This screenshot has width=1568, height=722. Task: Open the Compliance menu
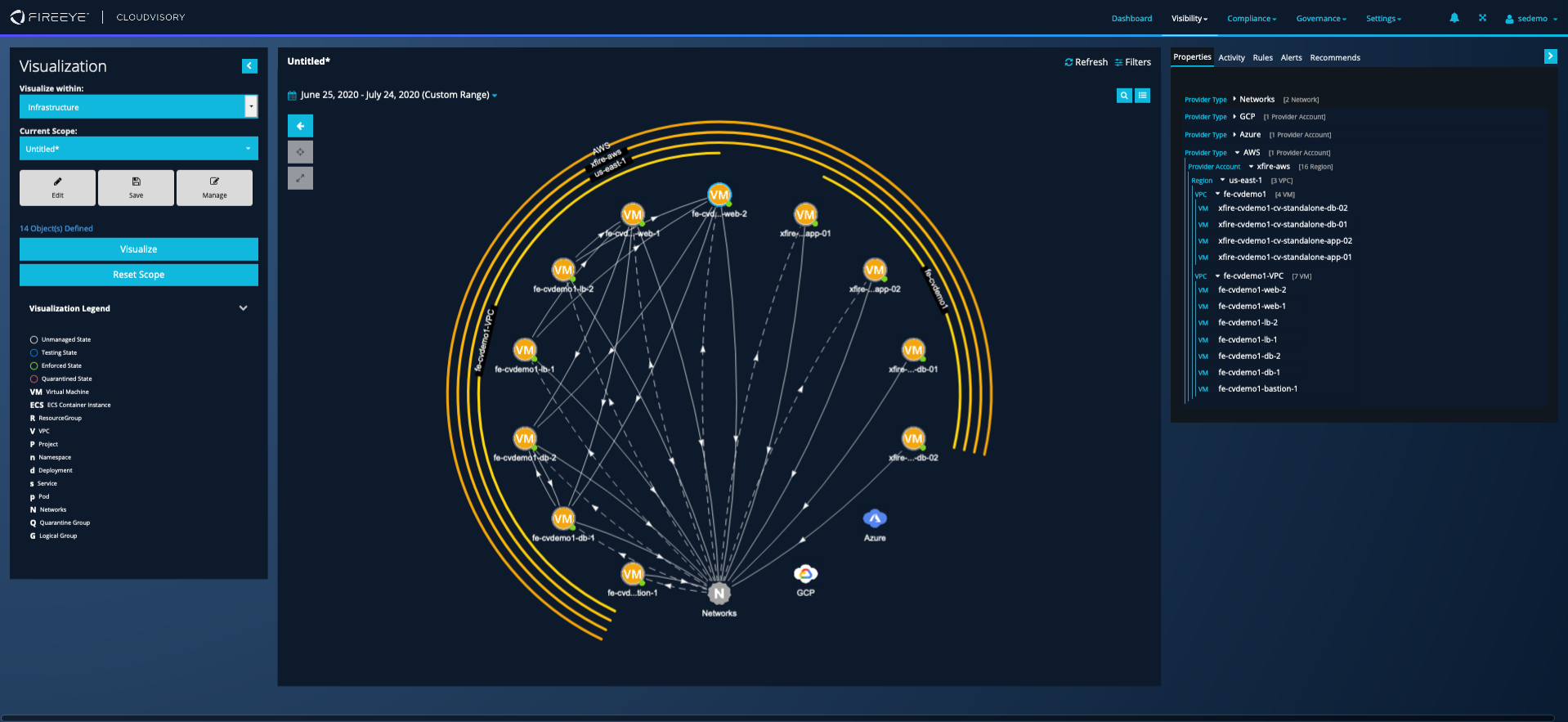[1251, 19]
